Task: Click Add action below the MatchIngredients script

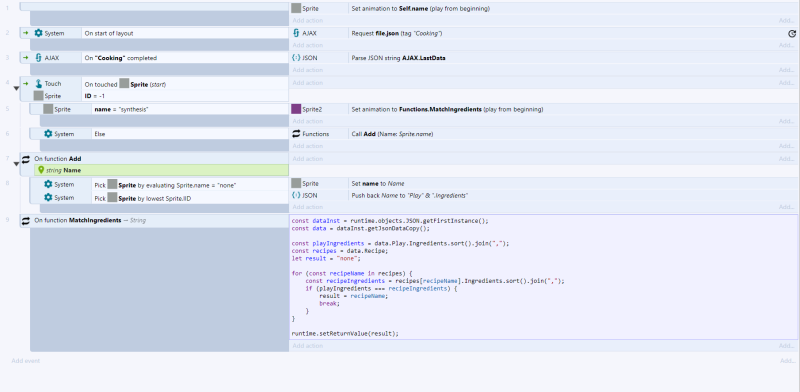Action: (307, 346)
